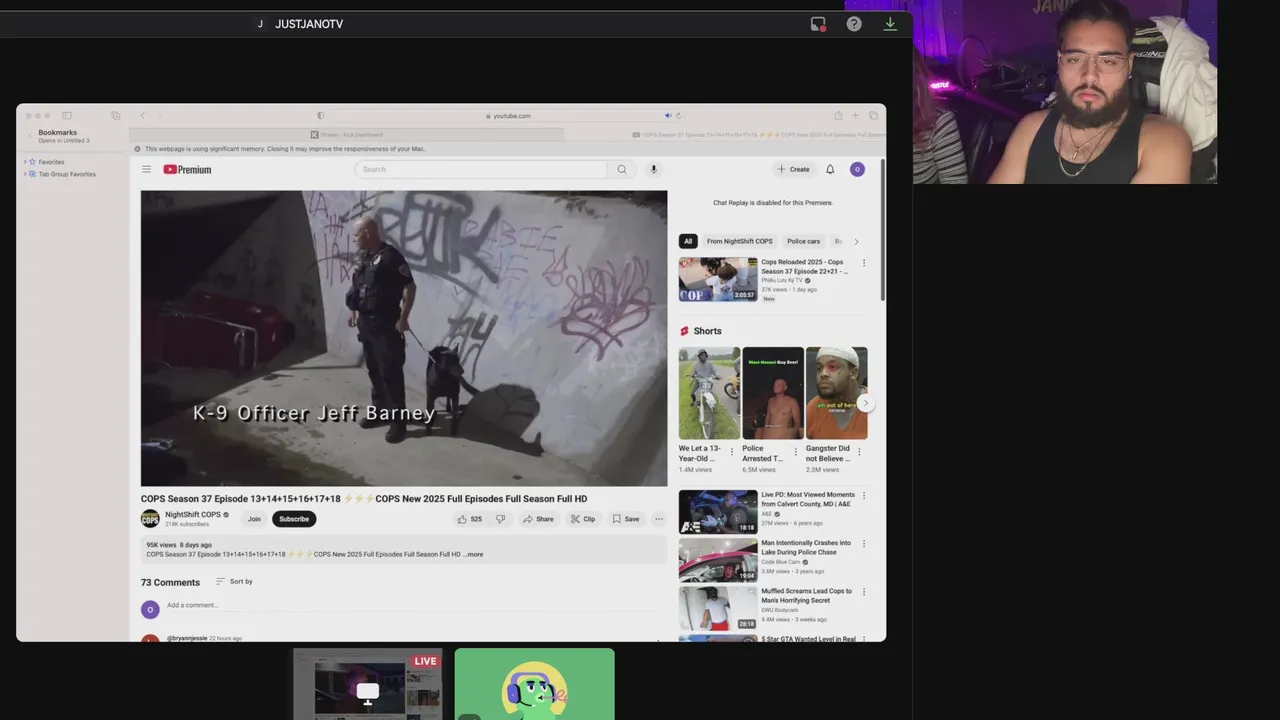
Task: Open Man Intentionally Crashes into Lake thumbnail
Action: click(718, 560)
